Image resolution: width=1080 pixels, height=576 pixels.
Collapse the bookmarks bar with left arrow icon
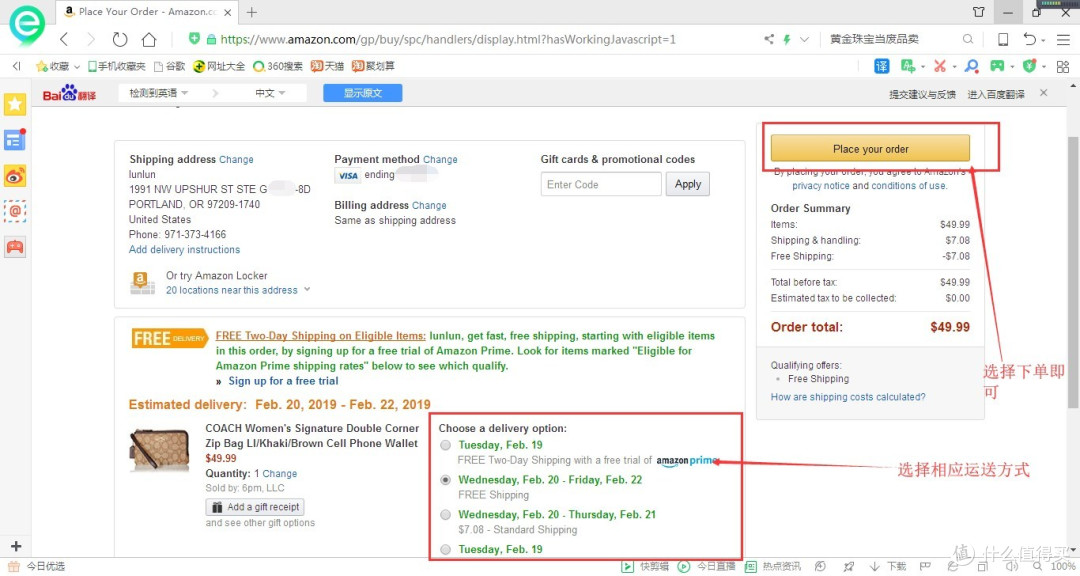point(16,66)
